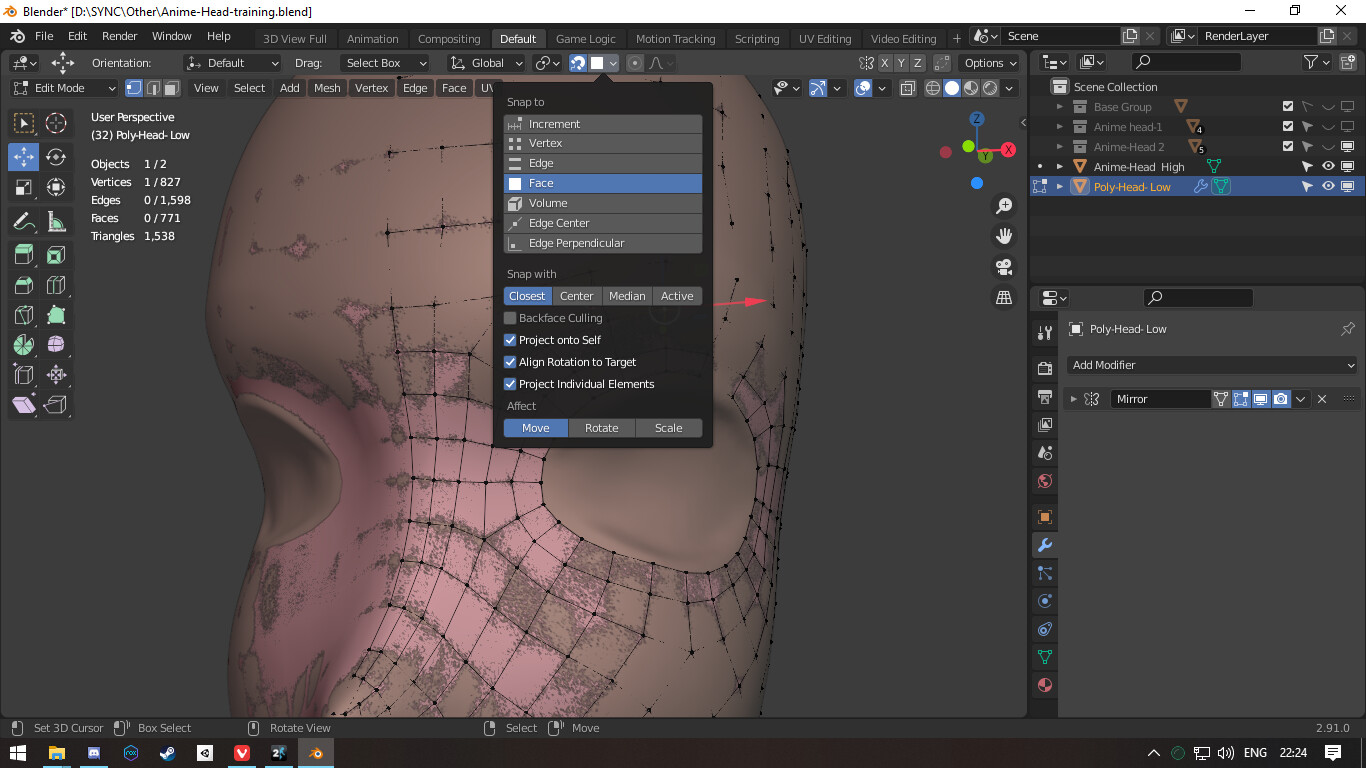This screenshot has width=1366, height=768.
Task: Open the Select Box drag dropdown
Action: tap(385, 62)
